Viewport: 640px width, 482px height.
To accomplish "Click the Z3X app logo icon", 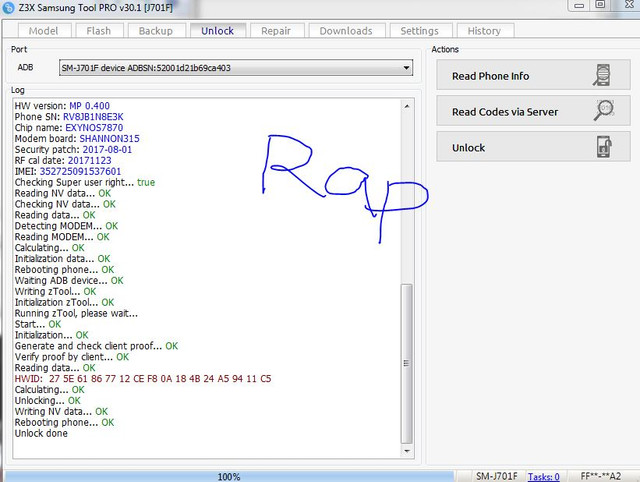I will coord(8,7).
